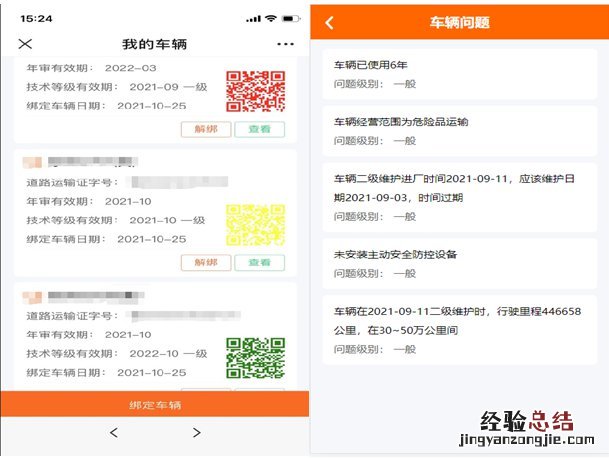The width and height of the screenshot is (609, 458).
Task: Select the 行驶里程446658公里 problem entry
Action: pyautogui.click(x=459, y=330)
